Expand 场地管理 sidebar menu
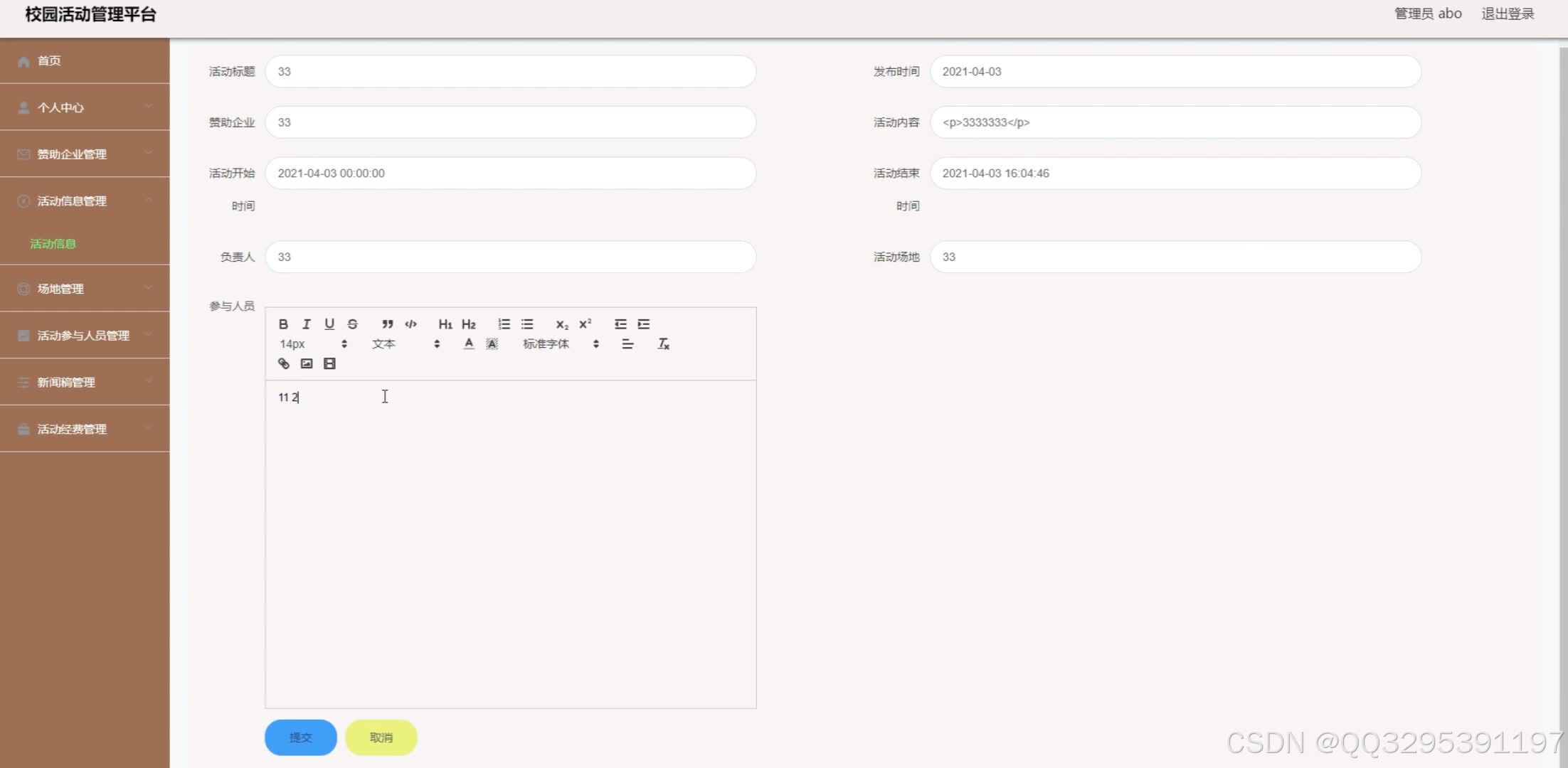 point(85,289)
